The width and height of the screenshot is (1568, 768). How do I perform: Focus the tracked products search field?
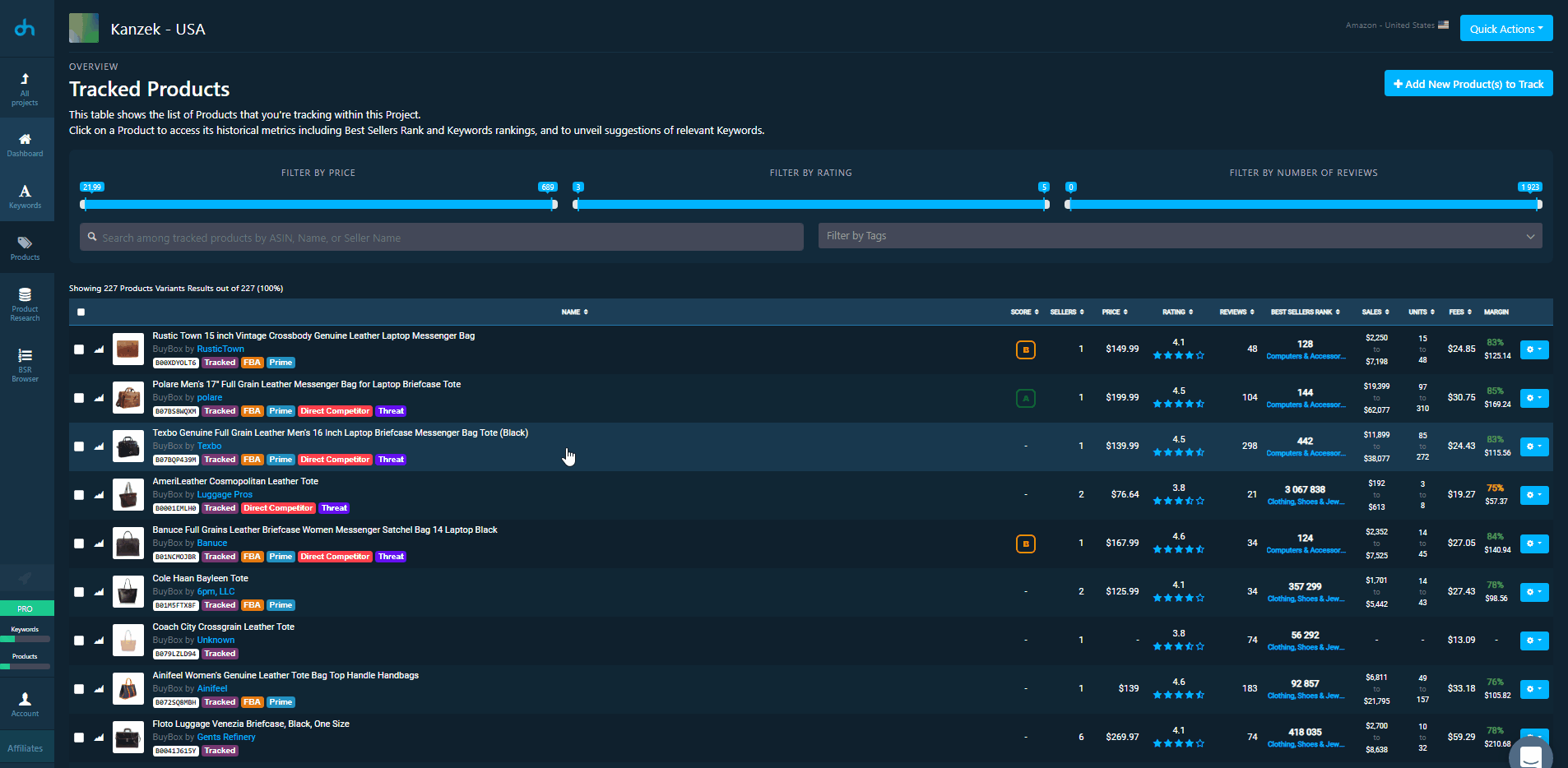[x=442, y=238]
